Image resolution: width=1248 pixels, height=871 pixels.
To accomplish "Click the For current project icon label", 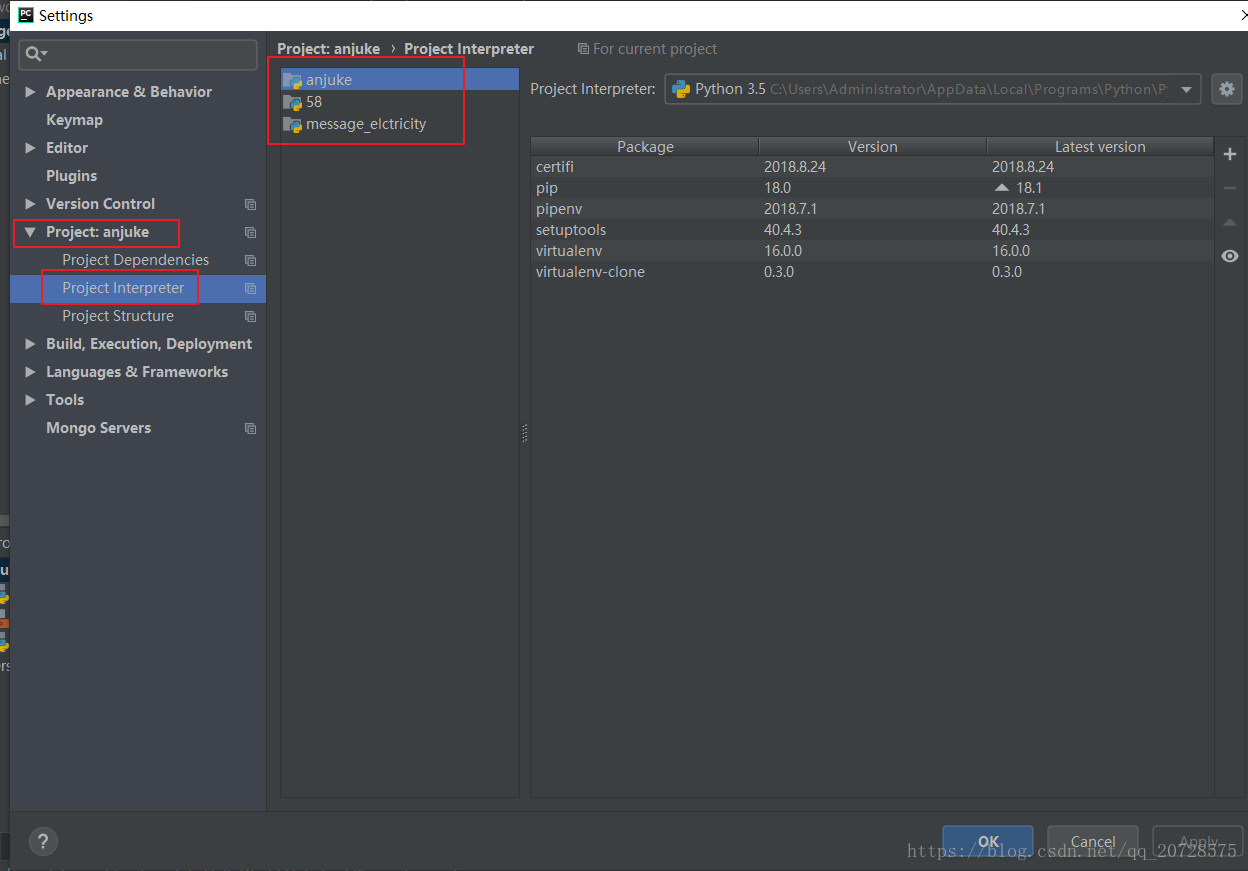I will coord(647,49).
